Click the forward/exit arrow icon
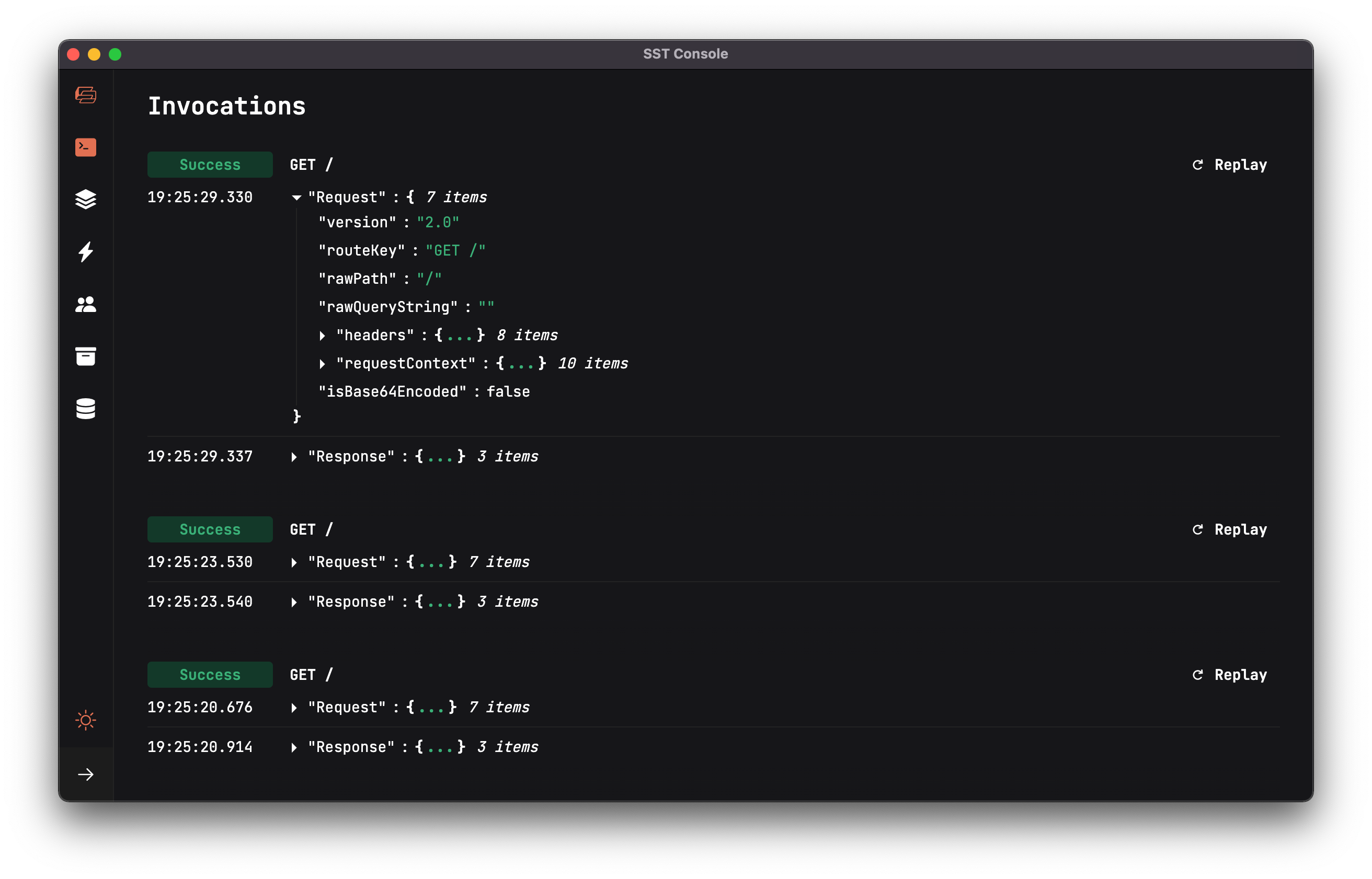1372x879 pixels. pos(86,774)
